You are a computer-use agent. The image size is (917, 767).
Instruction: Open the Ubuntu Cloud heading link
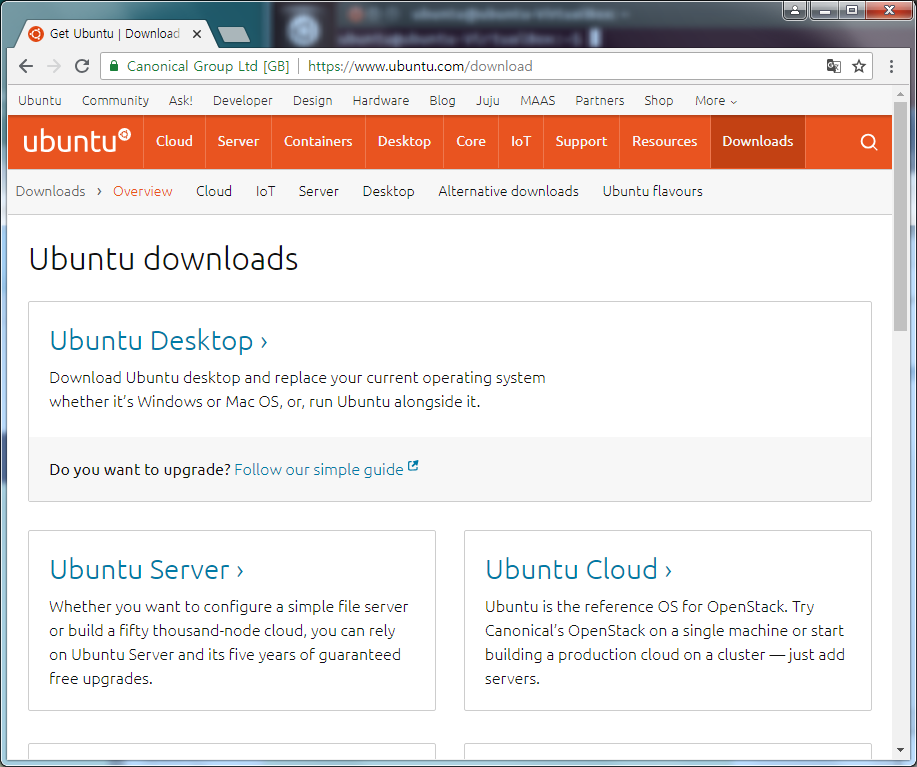tap(578, 570)
